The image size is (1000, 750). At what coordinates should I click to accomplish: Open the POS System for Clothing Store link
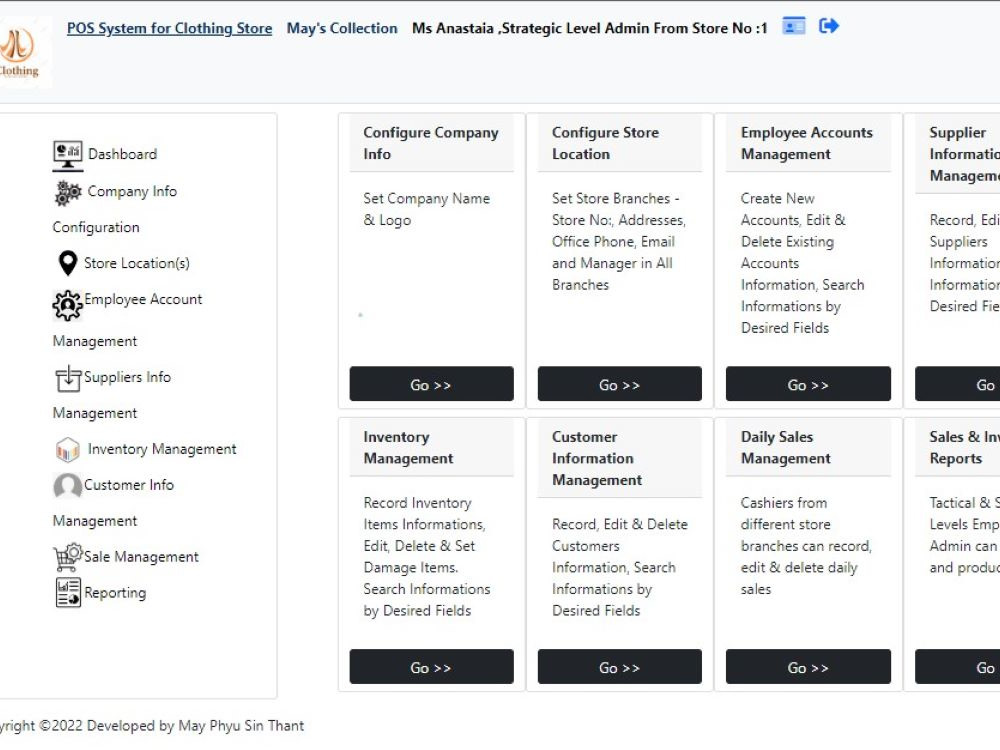170,28
